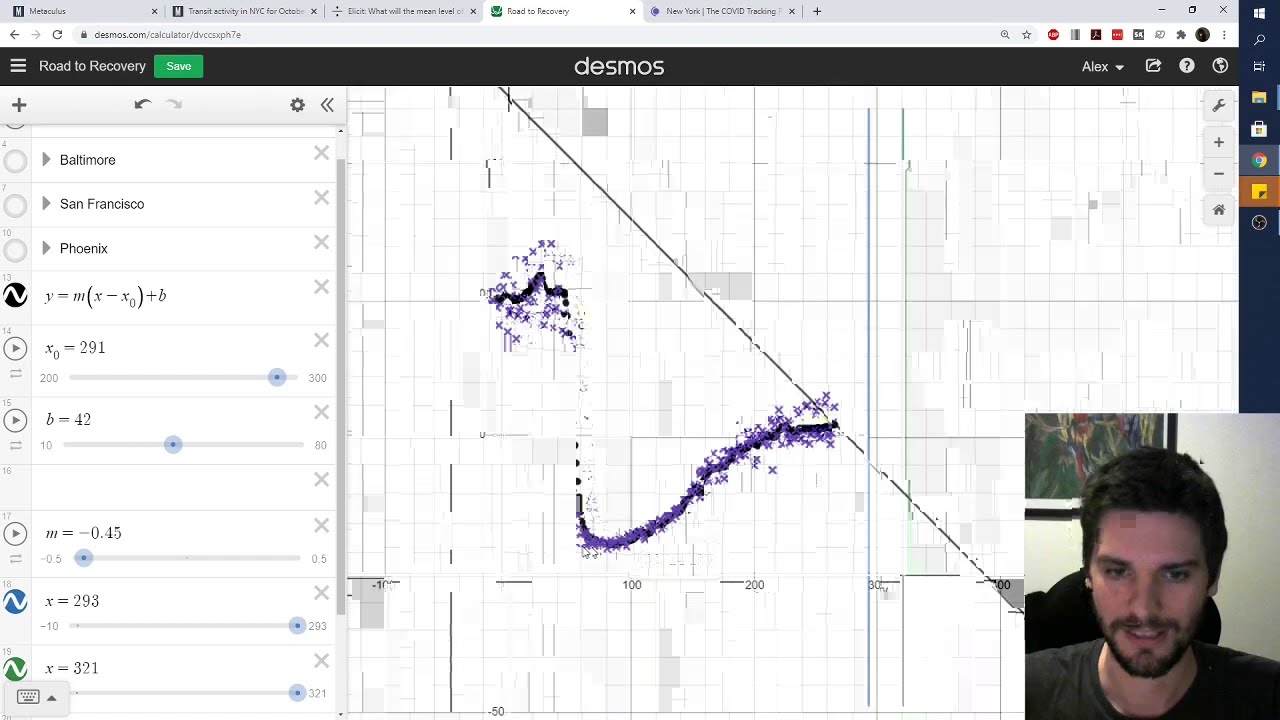Open Windows search in the taskbar

coord(1259,40)
